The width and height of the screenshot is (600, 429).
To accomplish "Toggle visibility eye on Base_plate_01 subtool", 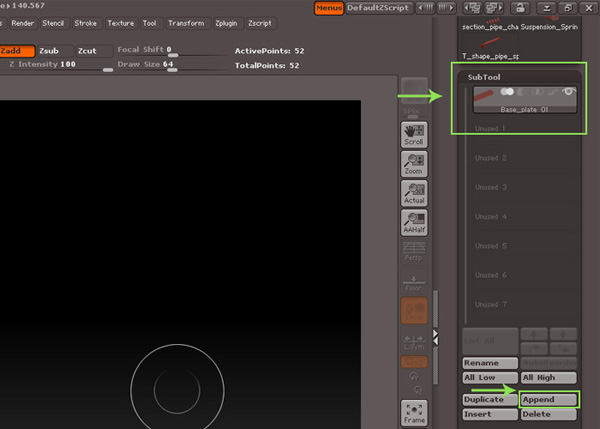I will coord(570,92).
